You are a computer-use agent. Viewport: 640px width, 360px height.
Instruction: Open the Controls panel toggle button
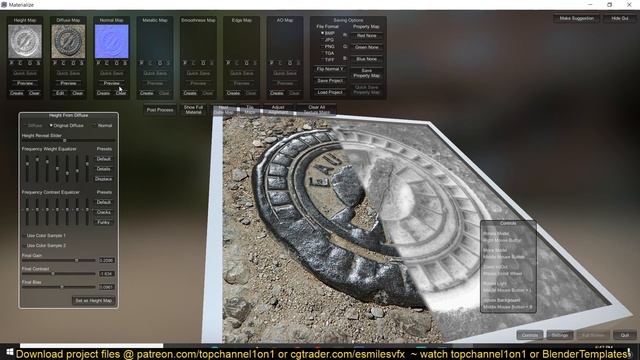[530, 335]
